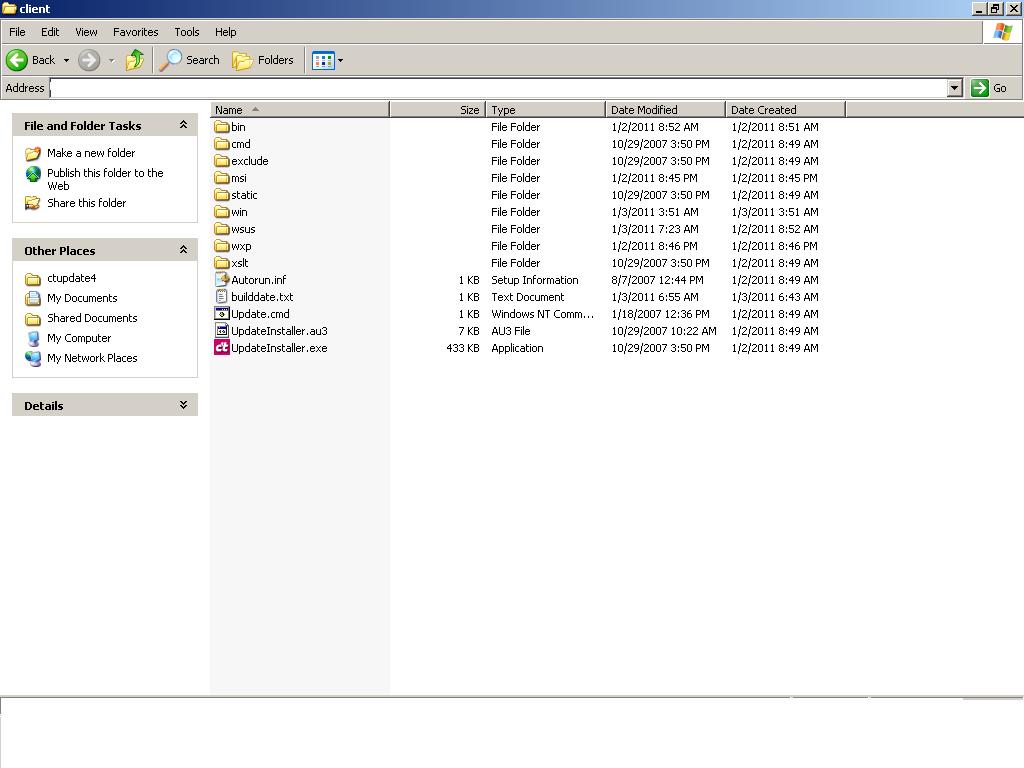Open My Network Places link
The image size is (1024, 768).
click(x=92, y=358)
